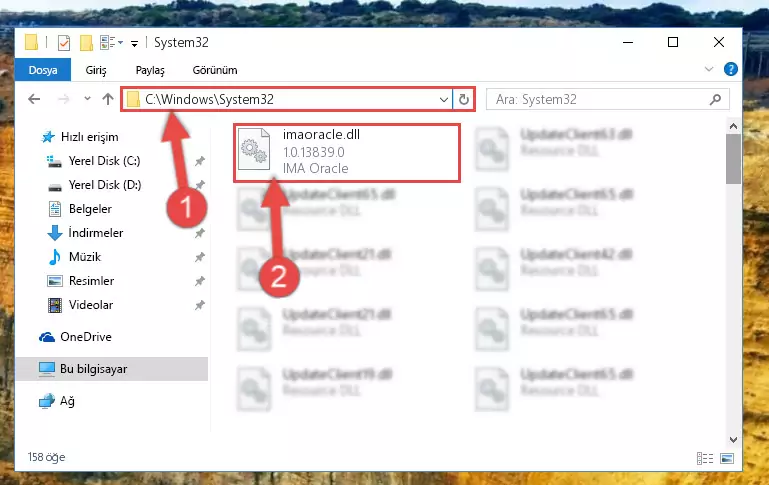Click the address bar path C:\Windows\System32
Image resolution: width=769 pixels, height=485 pixels.
click(209, 100)
